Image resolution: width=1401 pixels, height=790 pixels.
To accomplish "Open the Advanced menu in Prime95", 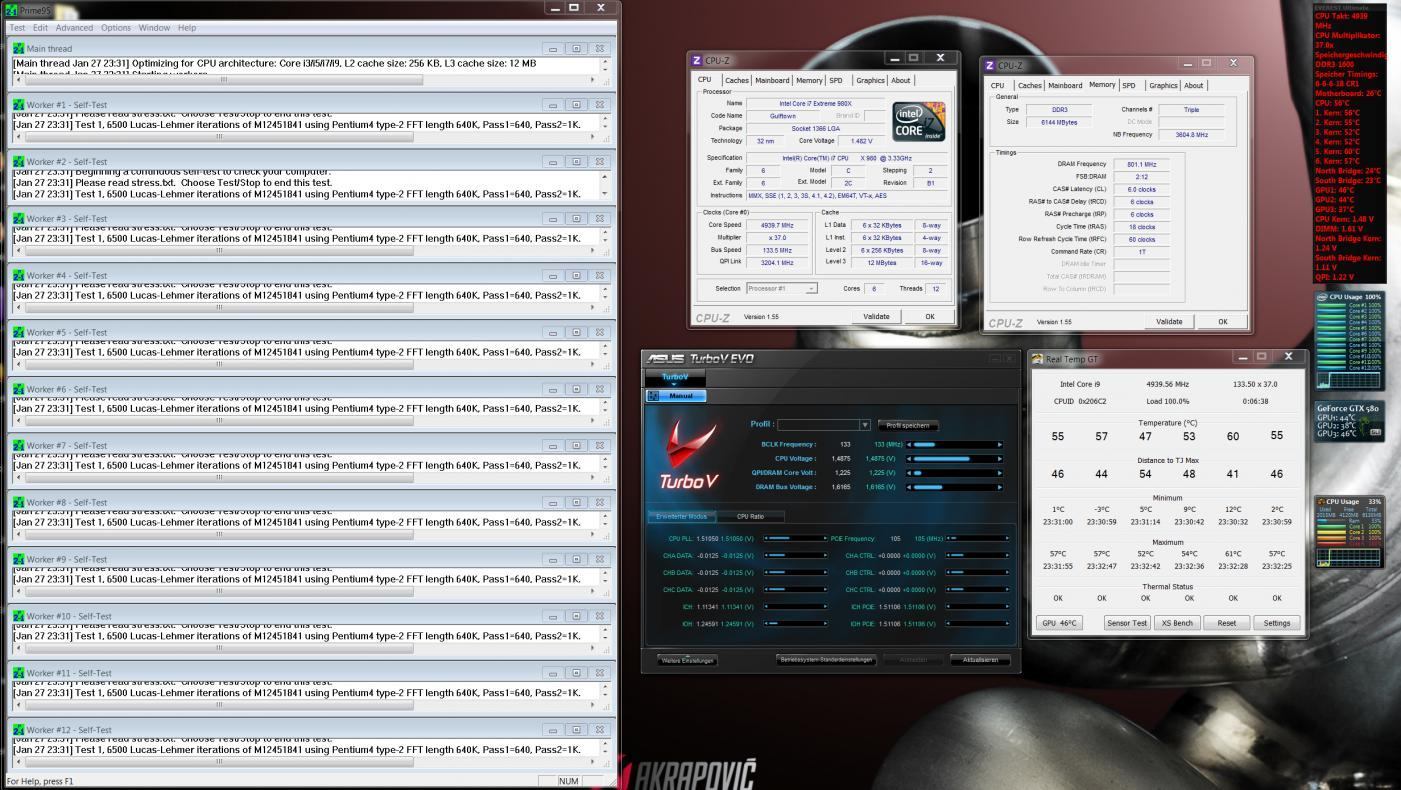I will click(x=74, y=27).
